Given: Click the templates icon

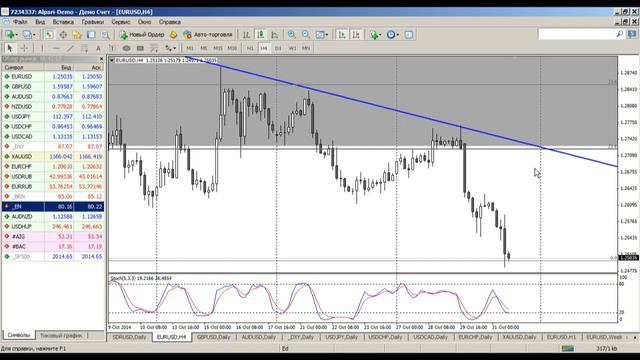Looking at the screenshot, I should pyautogui.click(x=409, y=35).
